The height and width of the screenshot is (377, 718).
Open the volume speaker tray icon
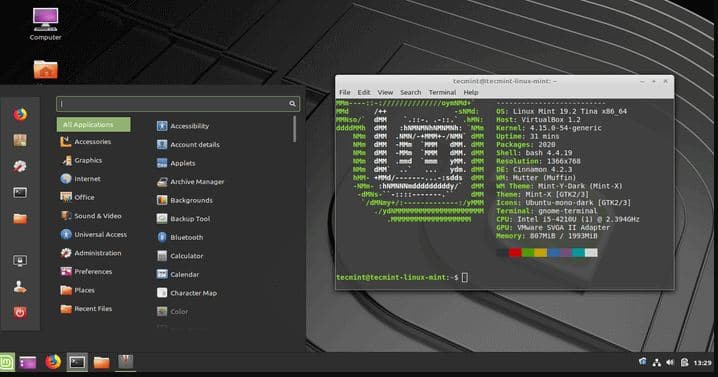click(670, 362)
